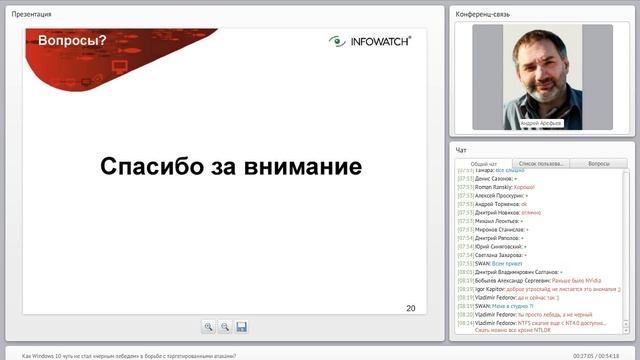Select Vladimir Fedorov's NTFS сжатие message
This screenshot has width=640, height=360.
[x=532, y=326]
